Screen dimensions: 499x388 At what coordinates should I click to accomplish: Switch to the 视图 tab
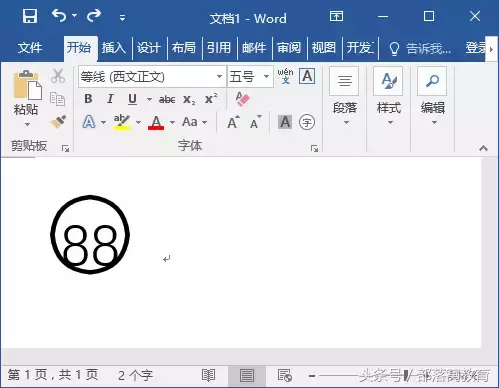(x=324, y=48)
